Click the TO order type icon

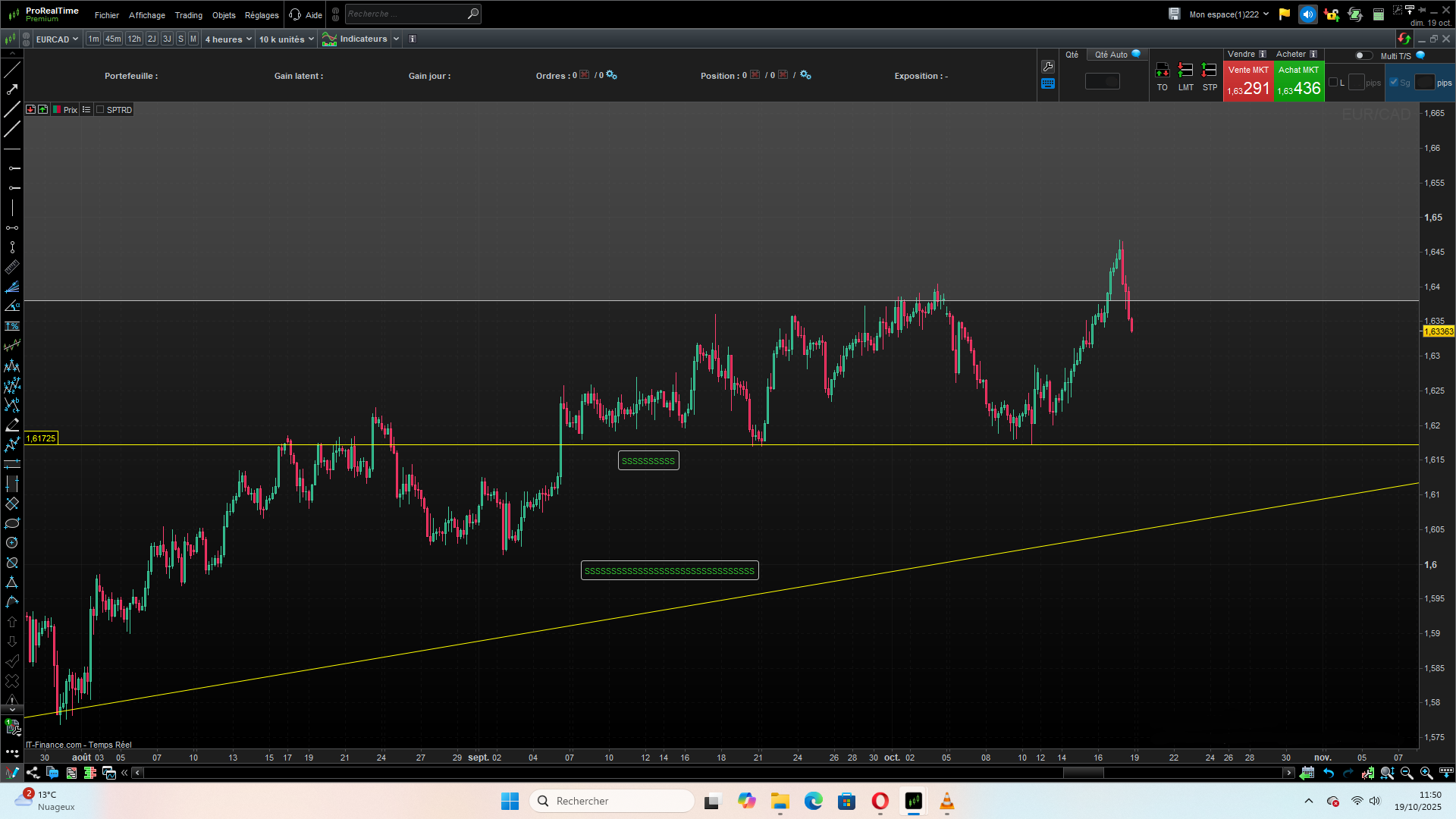pos(1162,71)
